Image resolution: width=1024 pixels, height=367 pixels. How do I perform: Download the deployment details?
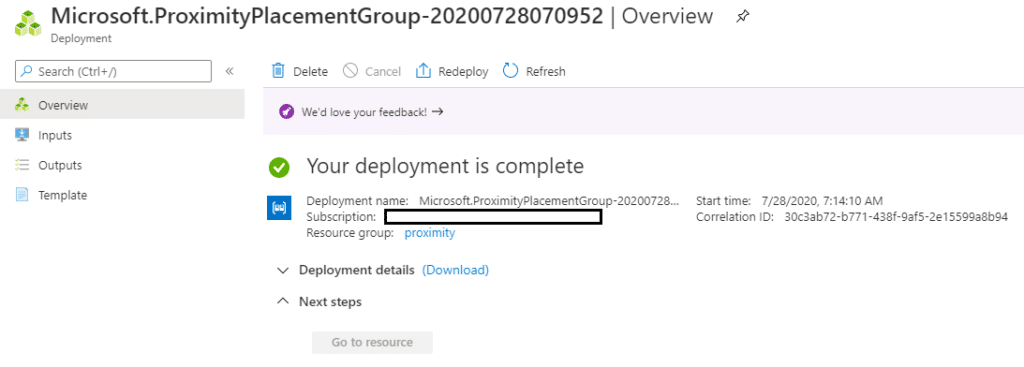pos(455,270)
